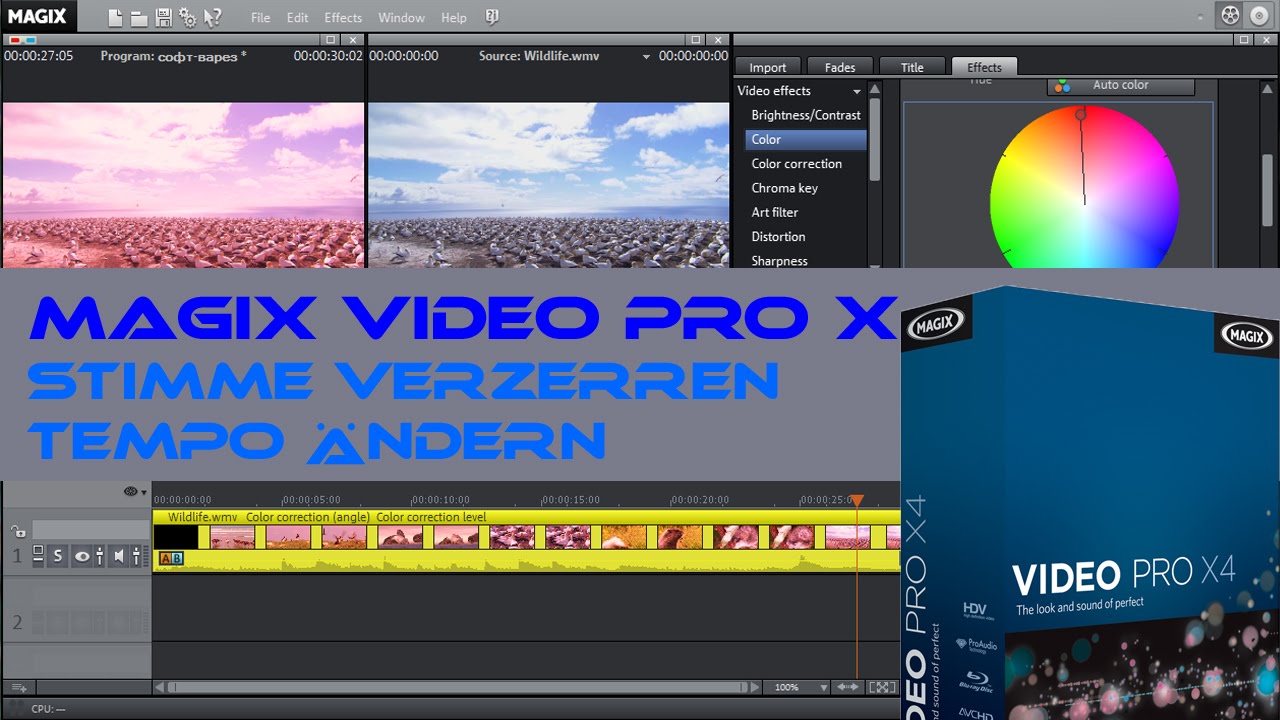Screen dimensions: 1280x720
Task: Open track view options eye icon above tracks
Action: coord(130,492)
